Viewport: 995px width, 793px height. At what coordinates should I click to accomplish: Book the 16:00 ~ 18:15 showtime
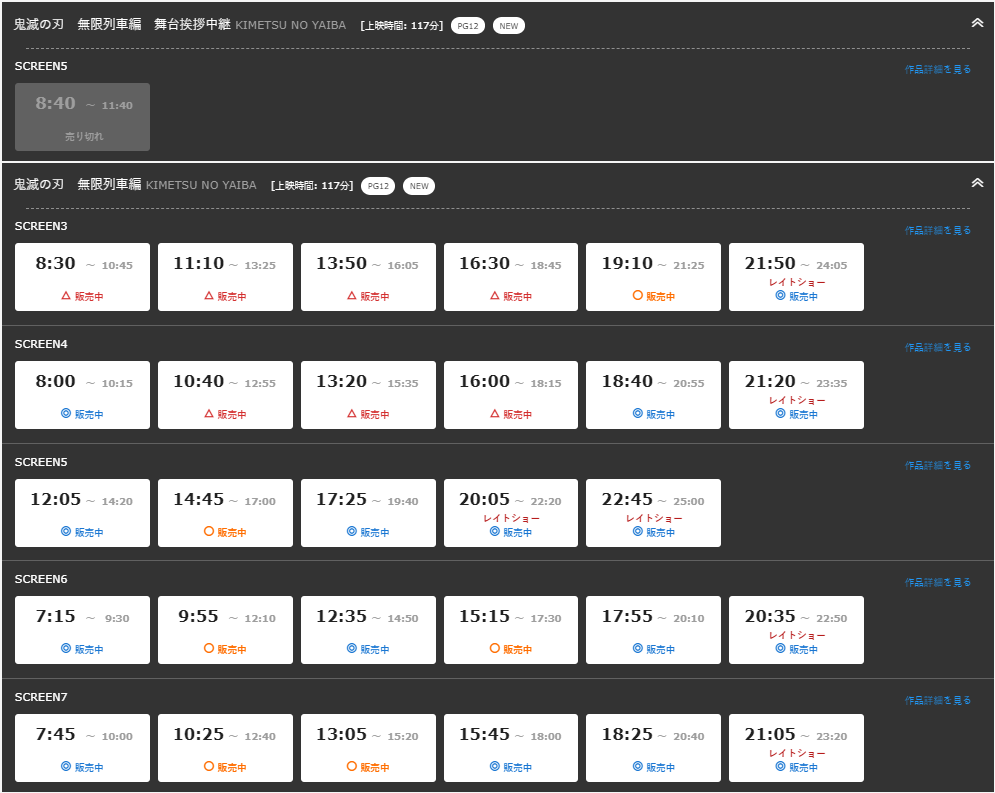point(511,395)
